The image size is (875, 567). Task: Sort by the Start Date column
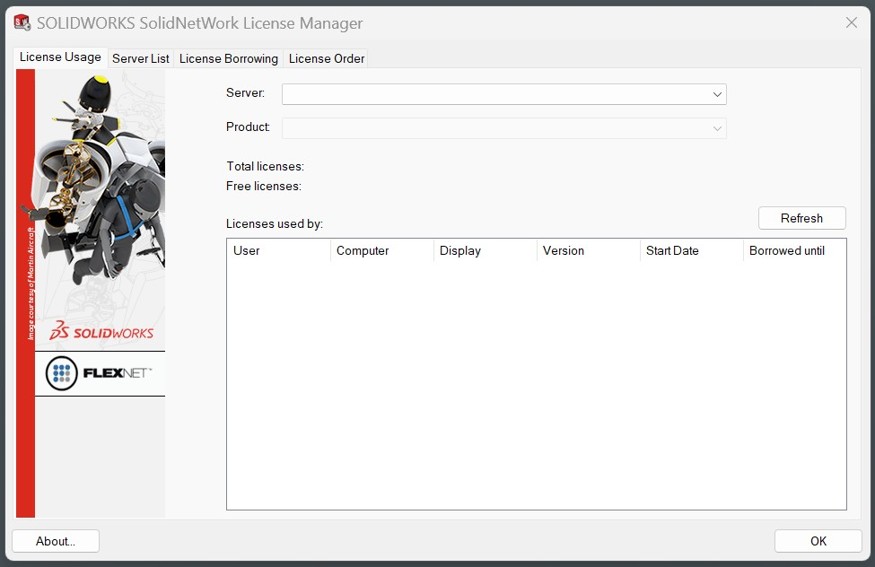tap(691, 251)
